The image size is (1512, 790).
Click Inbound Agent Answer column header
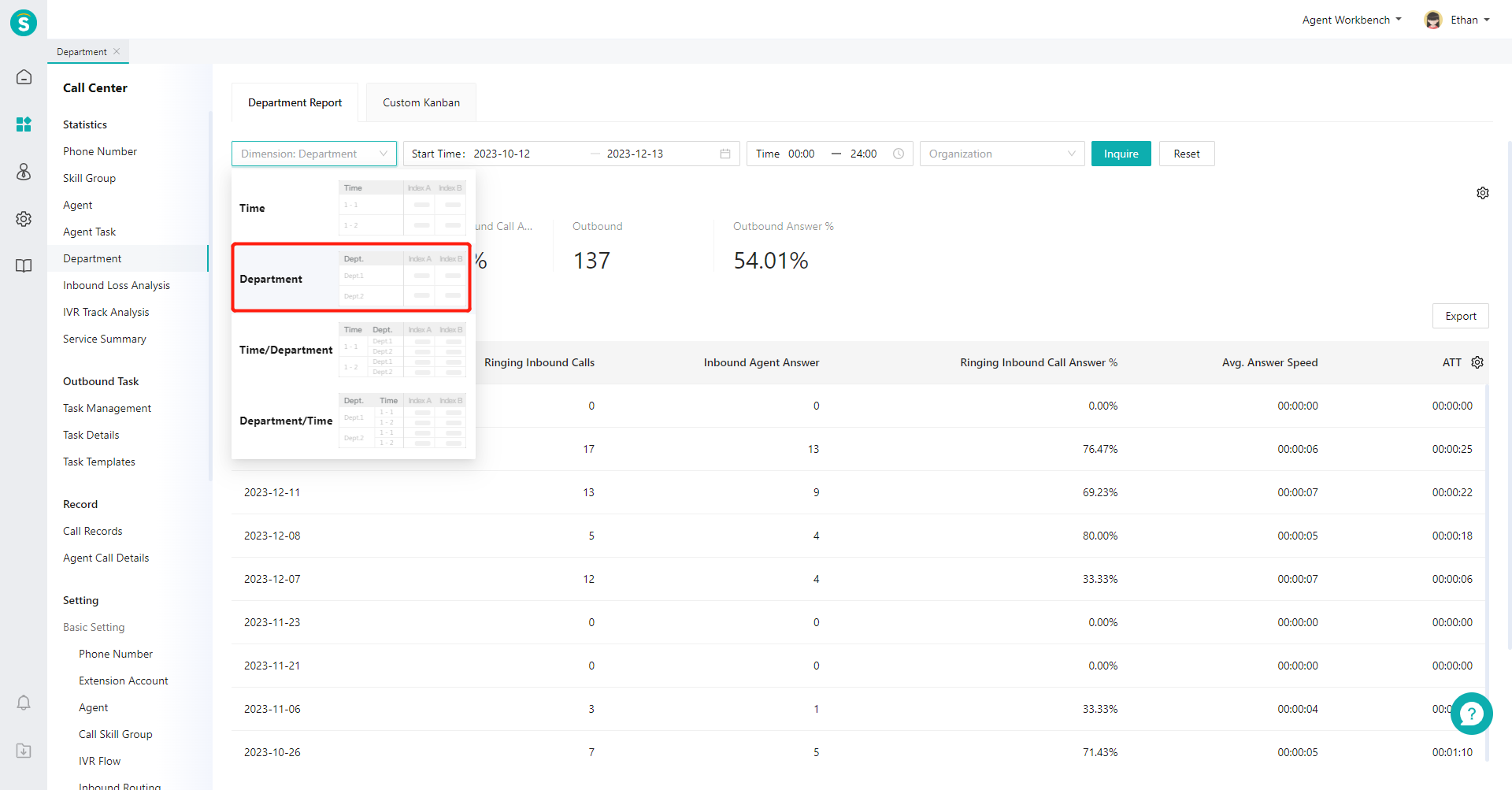(762, 362)
